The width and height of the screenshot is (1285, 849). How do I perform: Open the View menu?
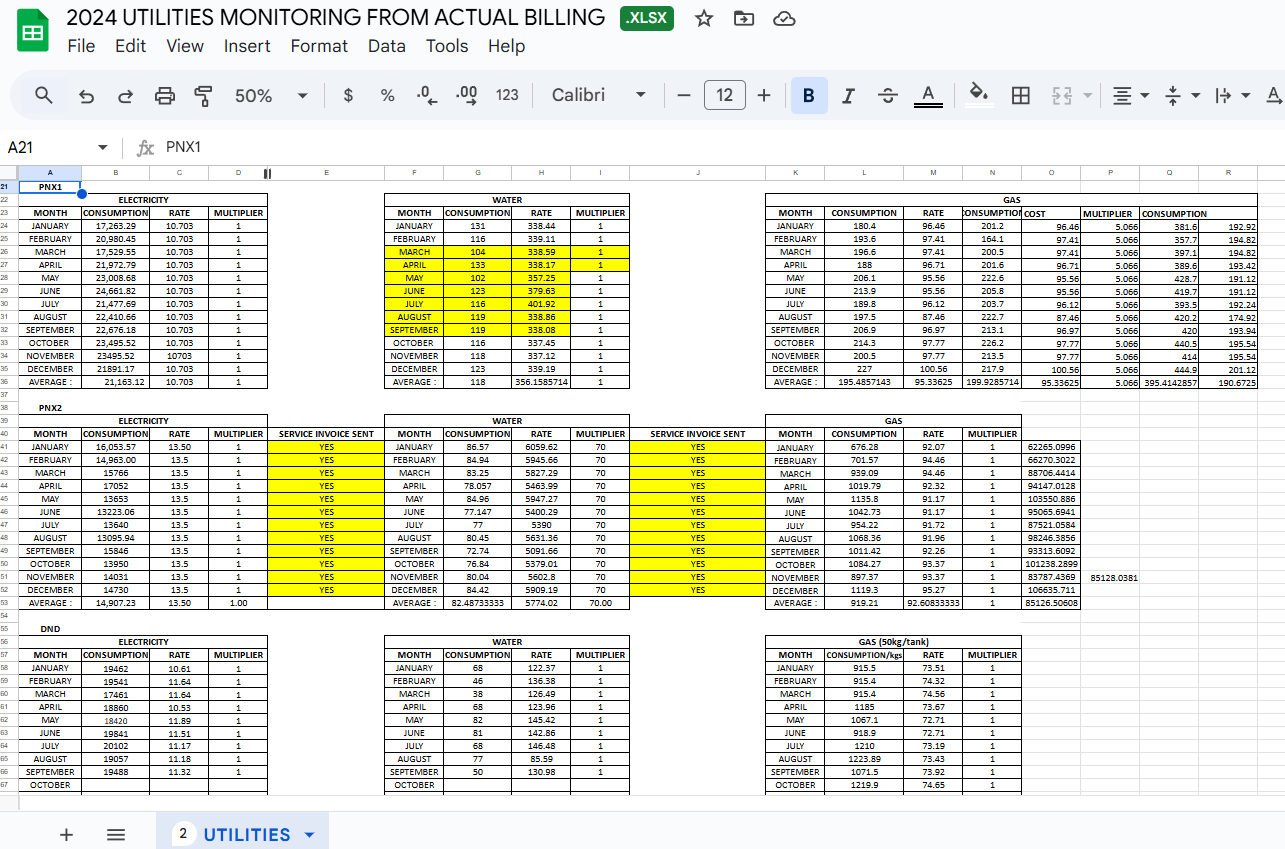click(185, 46)
